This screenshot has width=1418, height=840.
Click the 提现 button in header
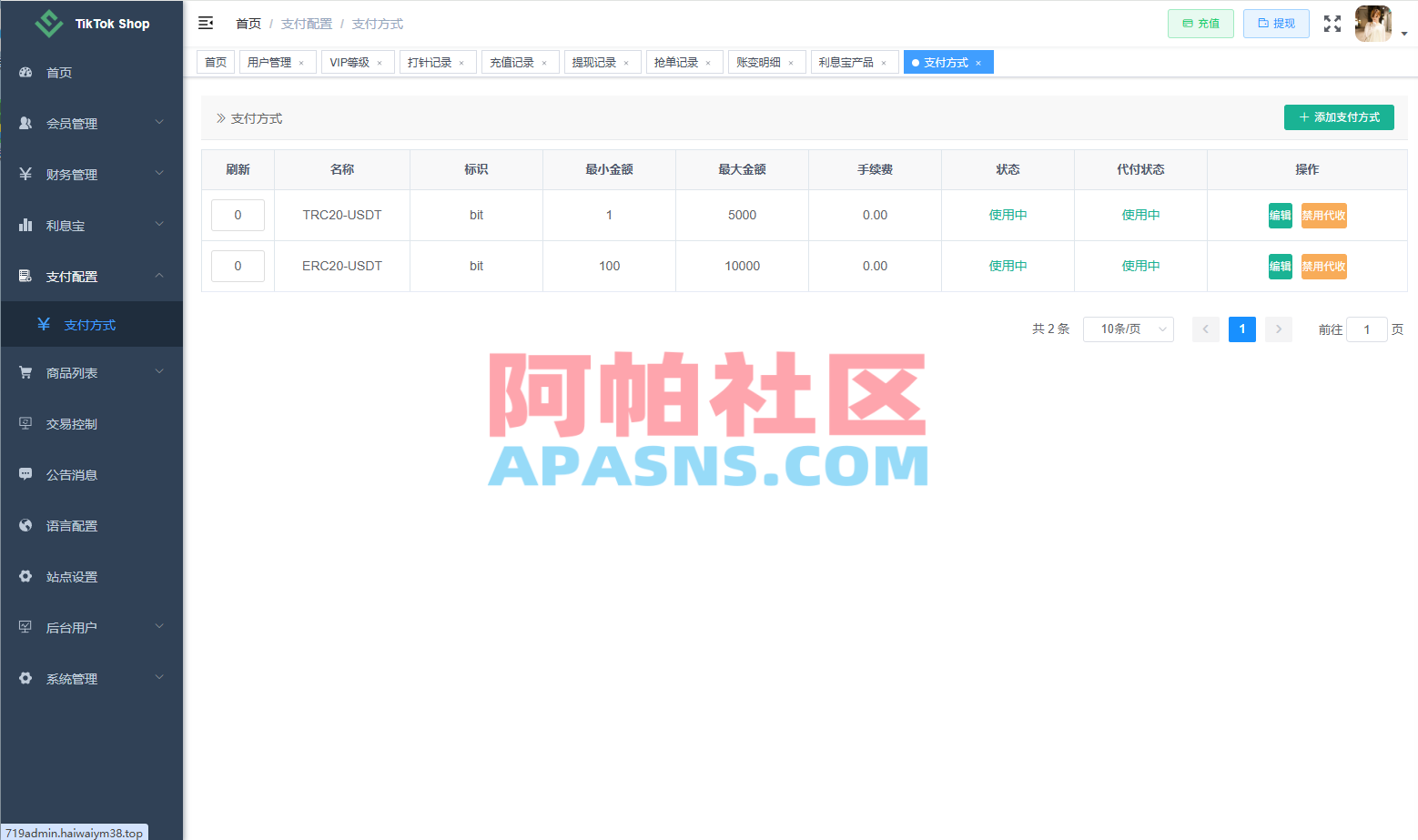1276,24
